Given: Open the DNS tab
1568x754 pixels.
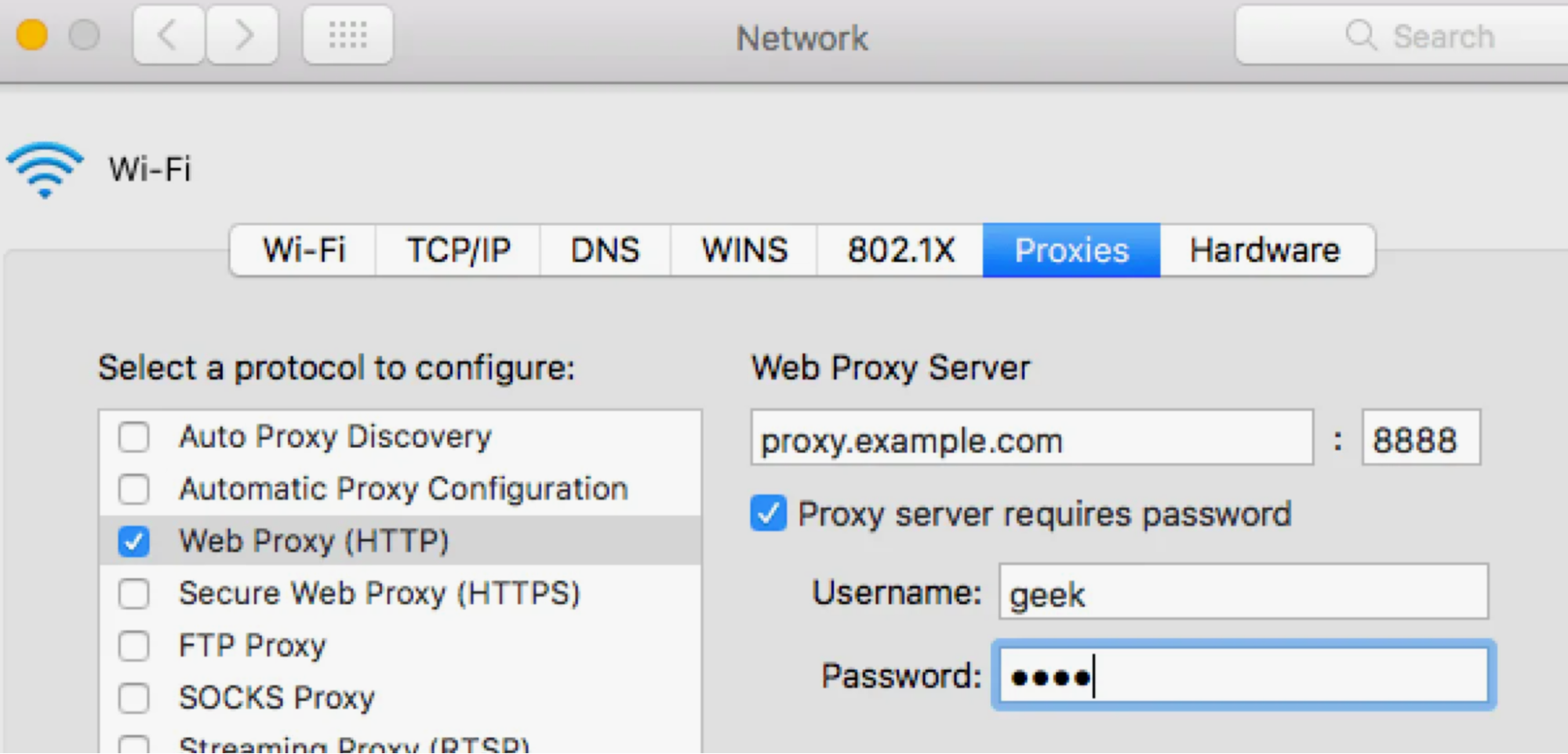Looking at the screenshot, I should (604, 250).
